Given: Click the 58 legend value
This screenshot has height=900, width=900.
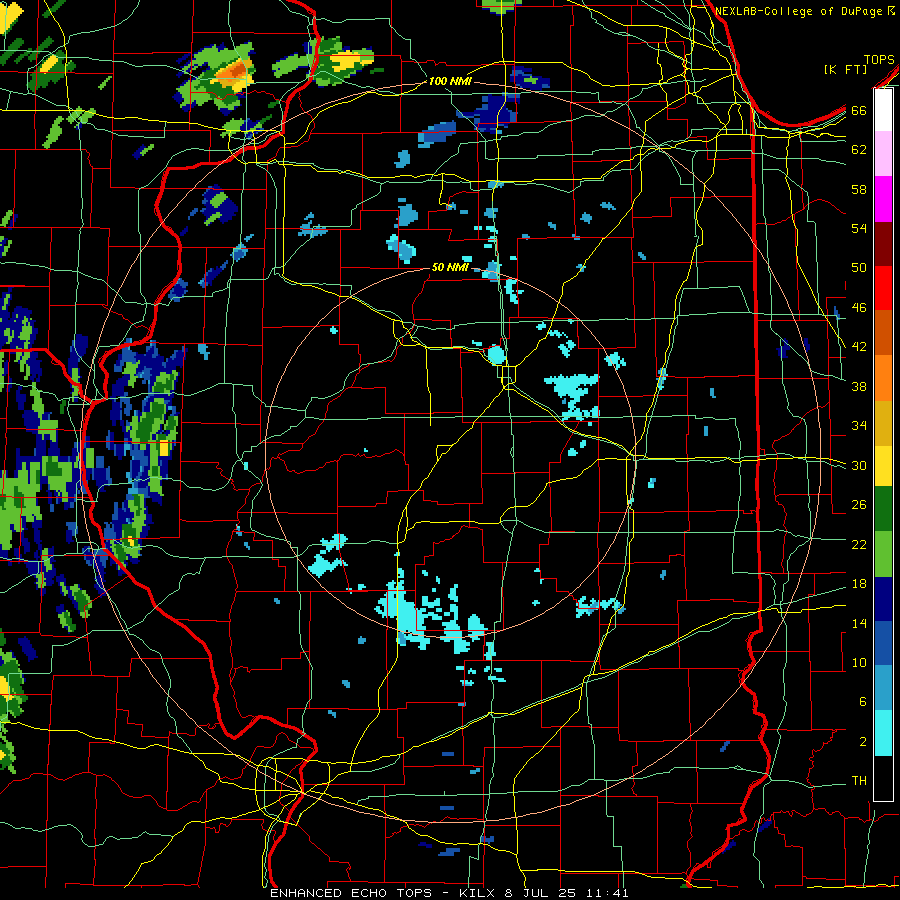Looking at the screenshot, I should coord(859,189).
